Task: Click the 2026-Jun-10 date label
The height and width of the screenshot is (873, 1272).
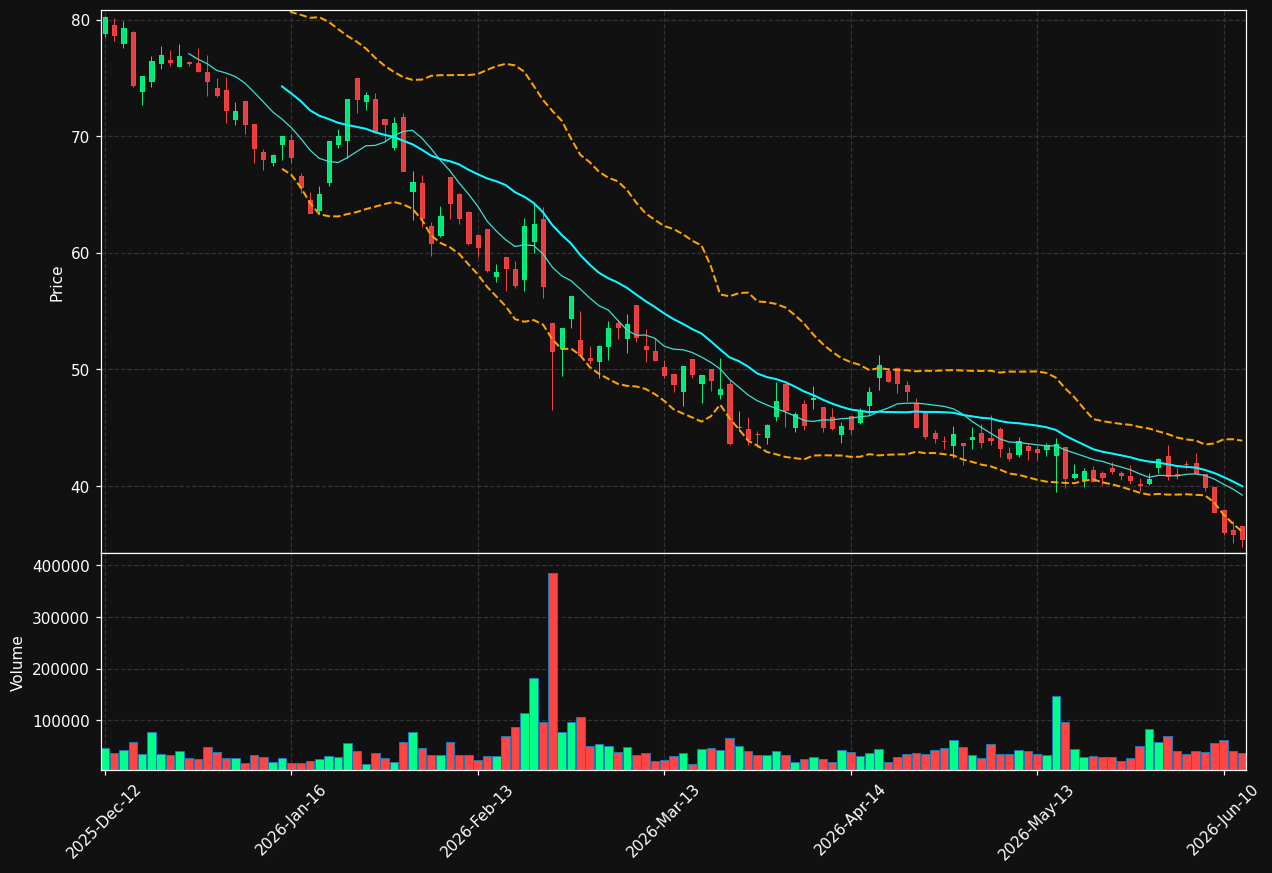Action: click(1223, 821)
